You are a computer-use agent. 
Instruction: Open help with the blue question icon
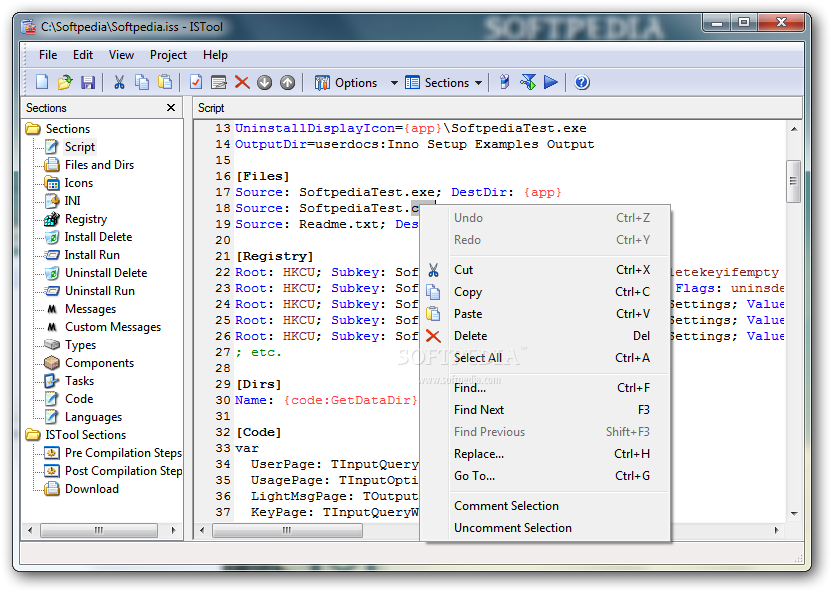click(x=582, y=82)
